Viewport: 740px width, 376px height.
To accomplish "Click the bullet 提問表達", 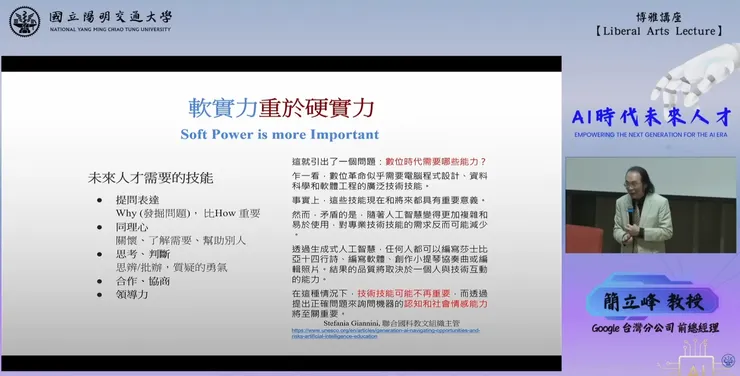I will pyautogui.click(x=137, y=200).
